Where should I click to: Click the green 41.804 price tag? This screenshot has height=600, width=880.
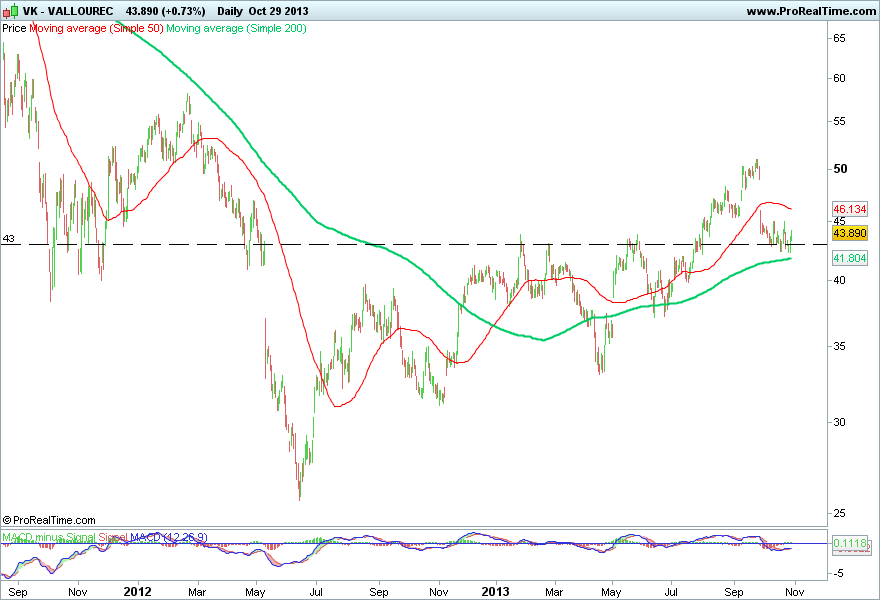pyautogui.click(x=850, y=258)
